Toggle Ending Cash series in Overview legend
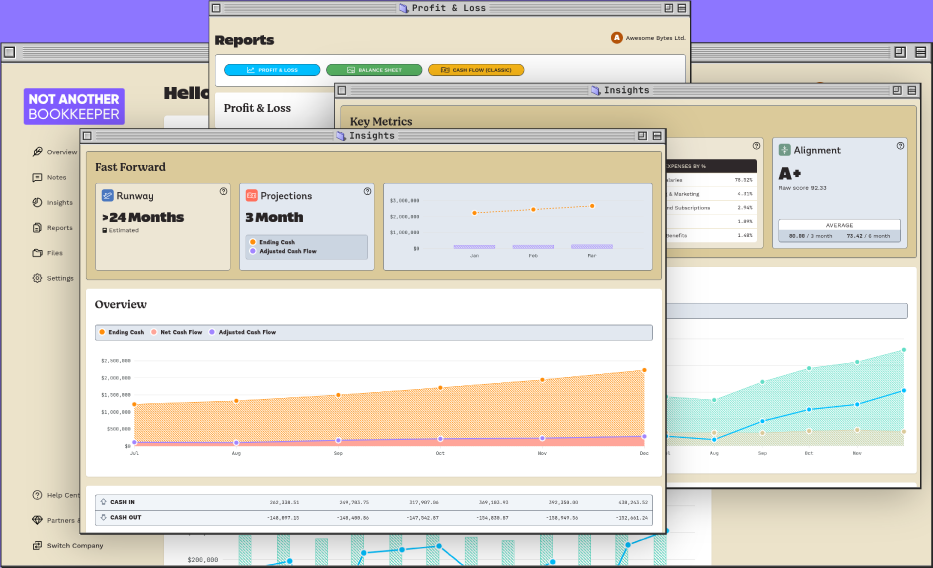Viewport: 933px width, 568px height. click(x=122, y=332)
